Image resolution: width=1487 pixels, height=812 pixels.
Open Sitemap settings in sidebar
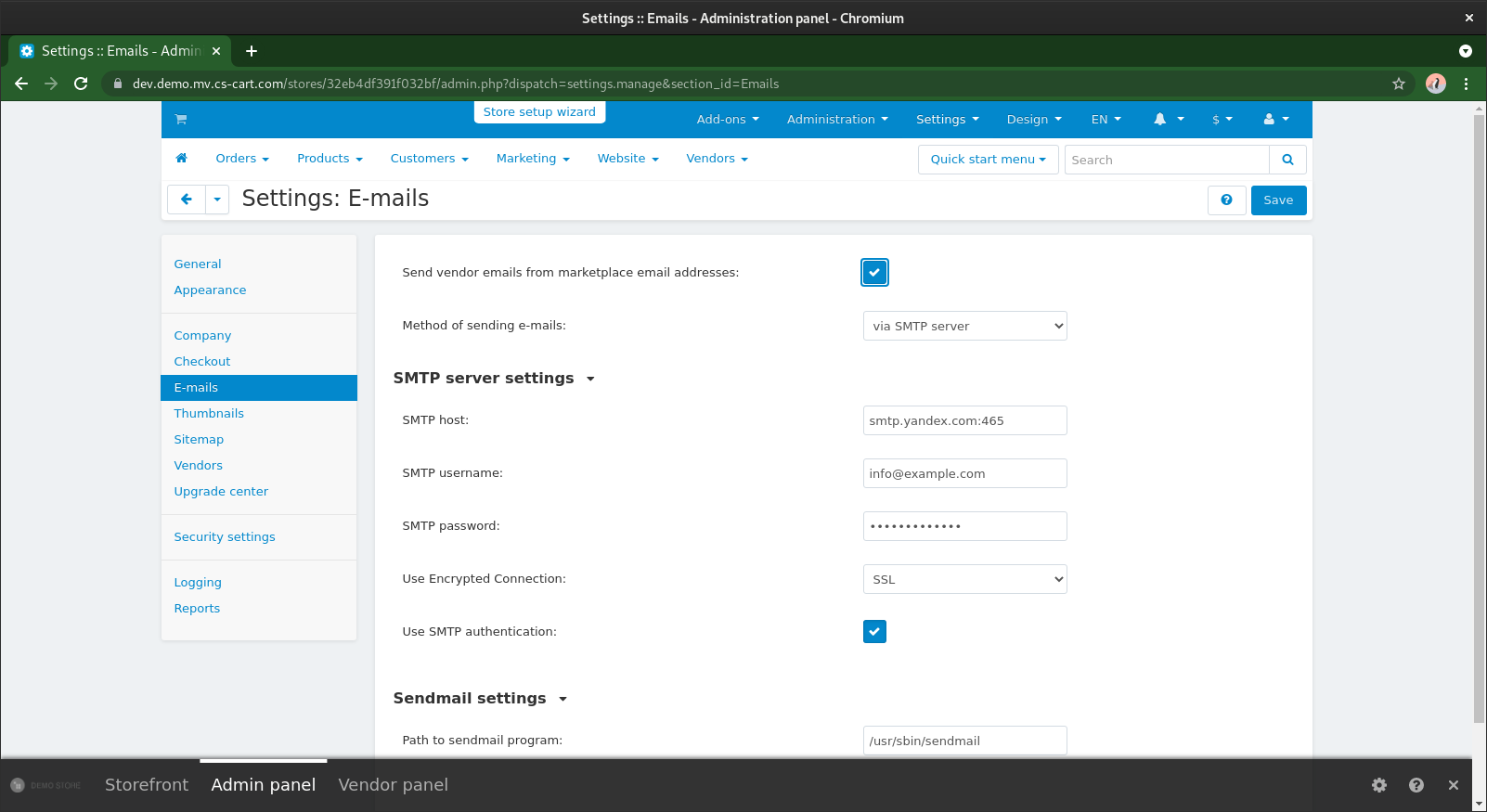[199, 440]
